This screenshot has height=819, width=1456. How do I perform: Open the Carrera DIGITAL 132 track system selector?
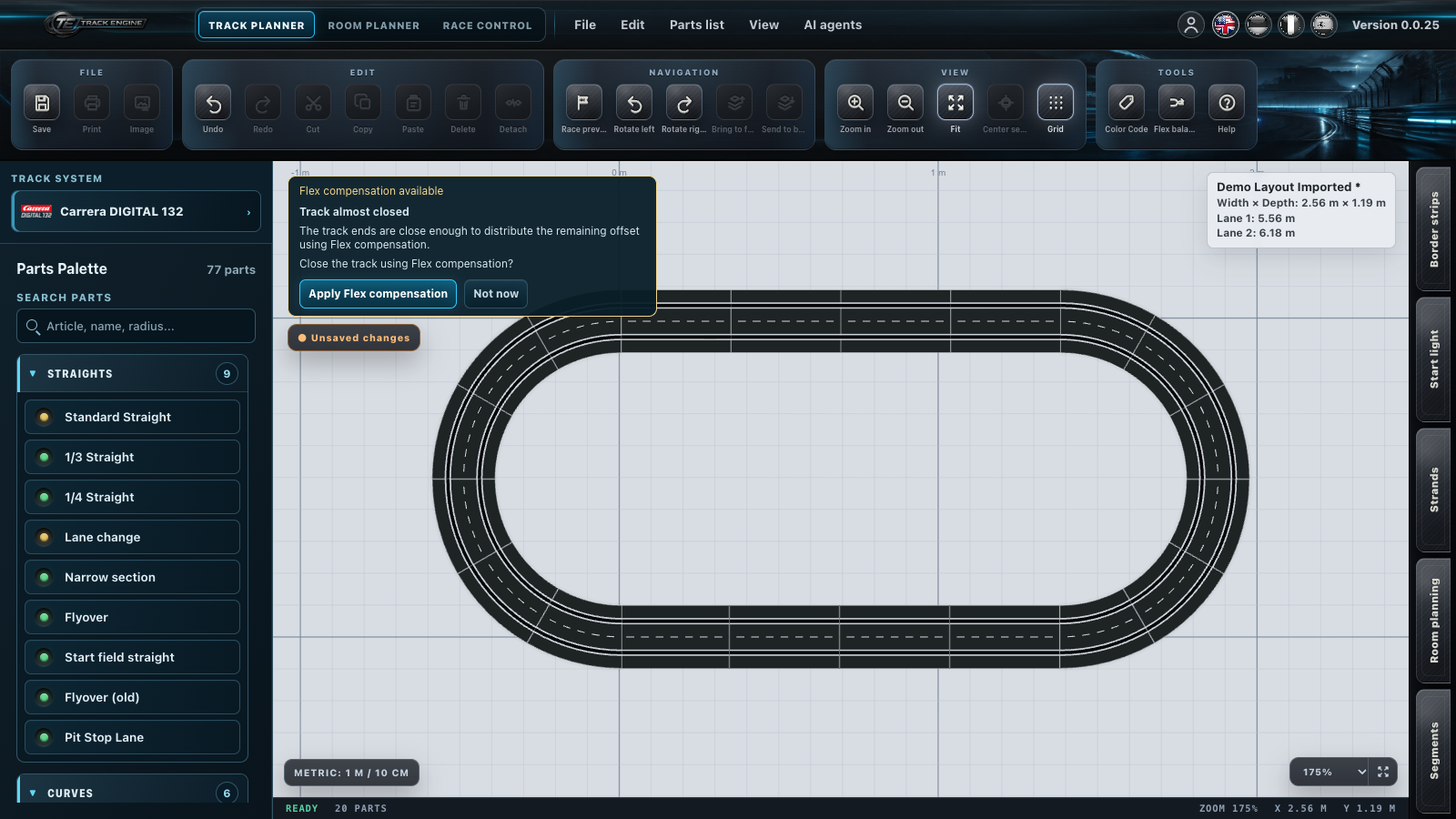coord(136,211)
